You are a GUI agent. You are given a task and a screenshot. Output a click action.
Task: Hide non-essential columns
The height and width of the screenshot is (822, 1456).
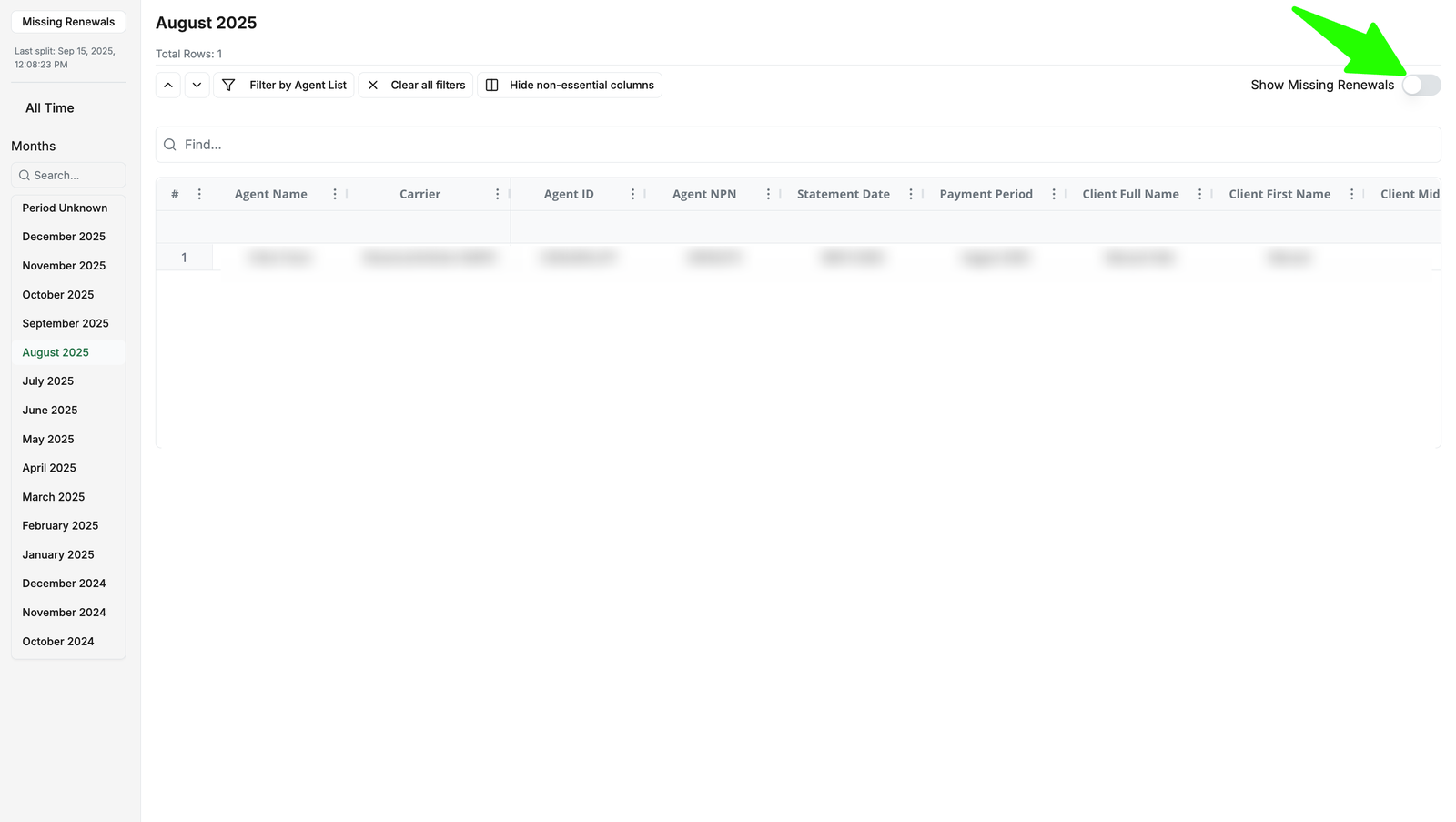coord(570,85)
